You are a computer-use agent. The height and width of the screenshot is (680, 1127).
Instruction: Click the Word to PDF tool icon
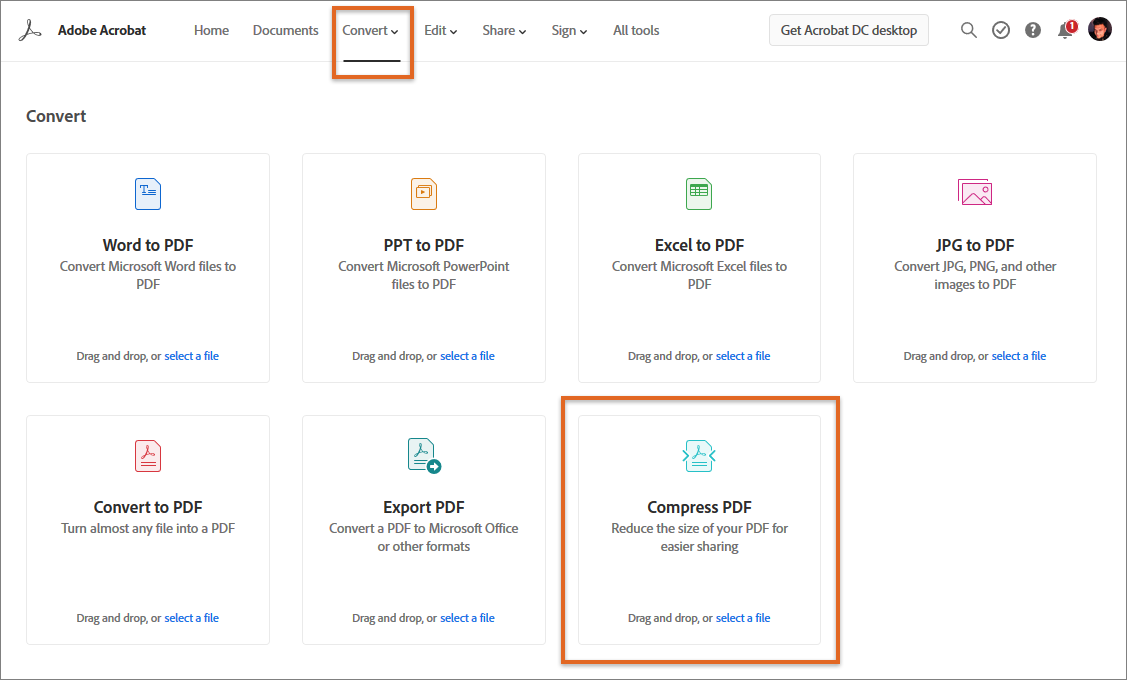[x=147, y=193]
